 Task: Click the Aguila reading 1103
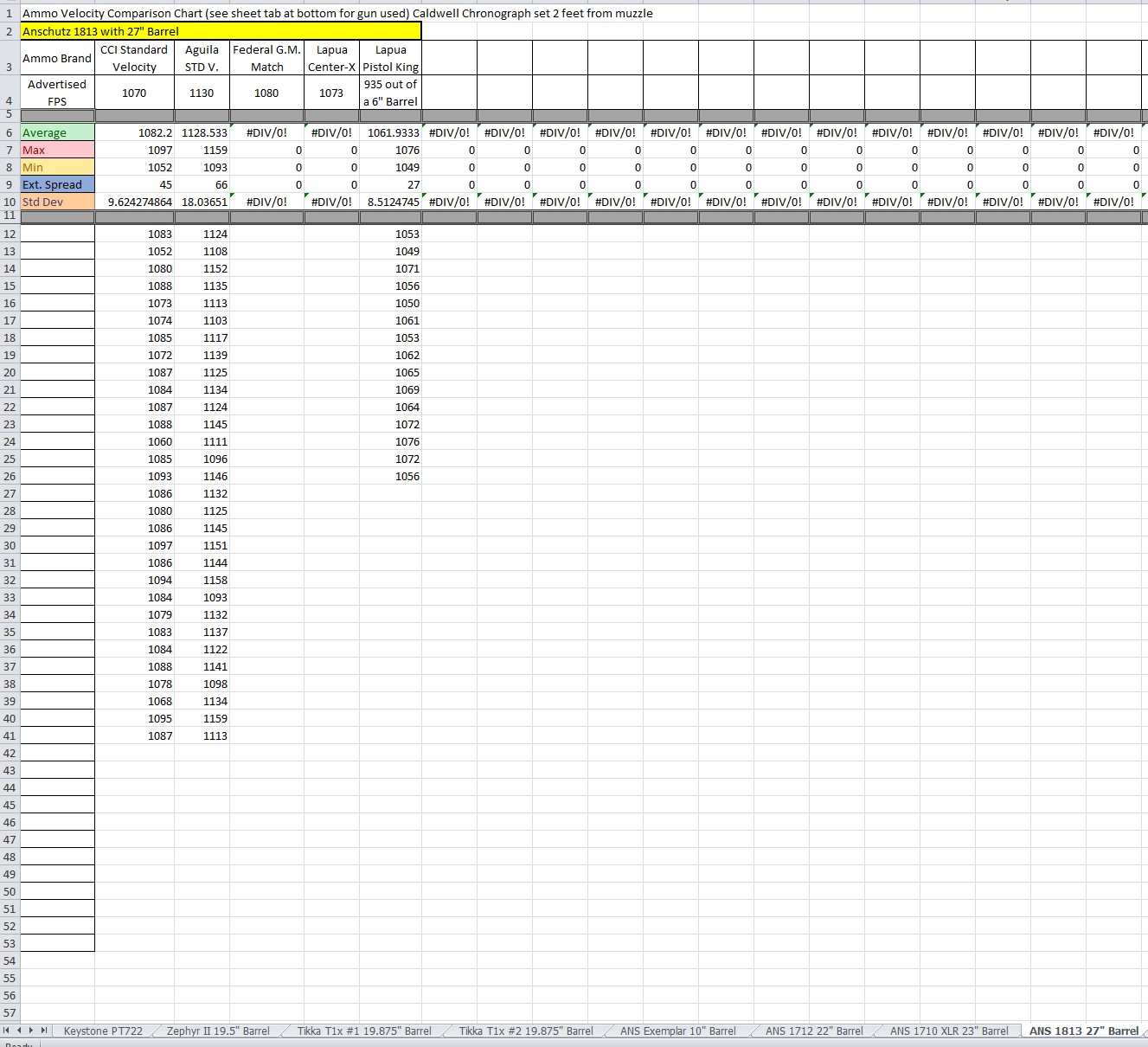pos(202,320)
